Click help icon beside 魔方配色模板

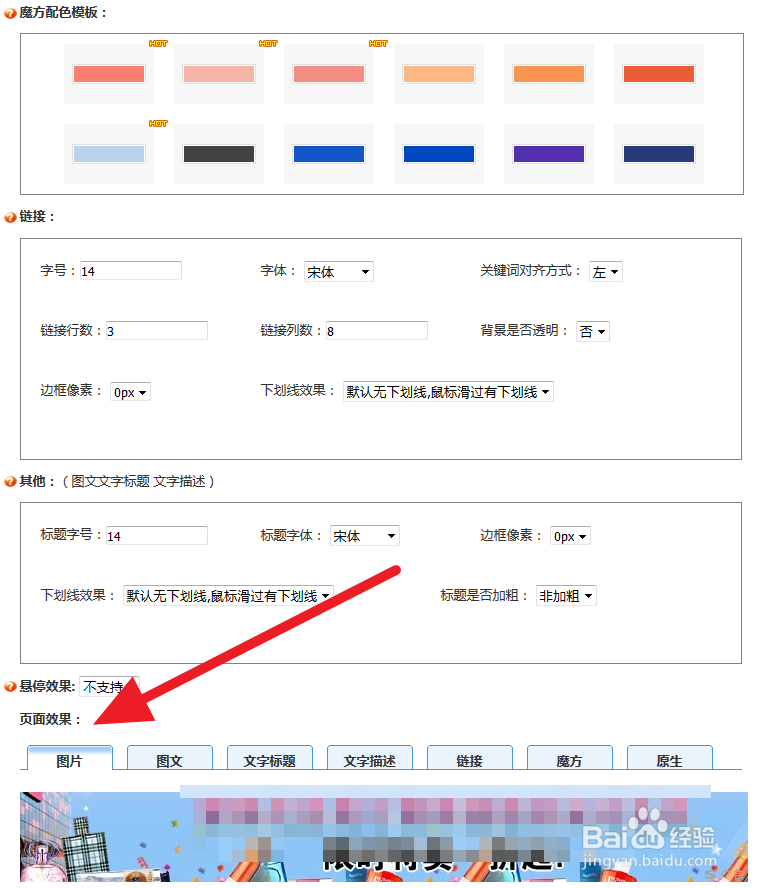10,14
